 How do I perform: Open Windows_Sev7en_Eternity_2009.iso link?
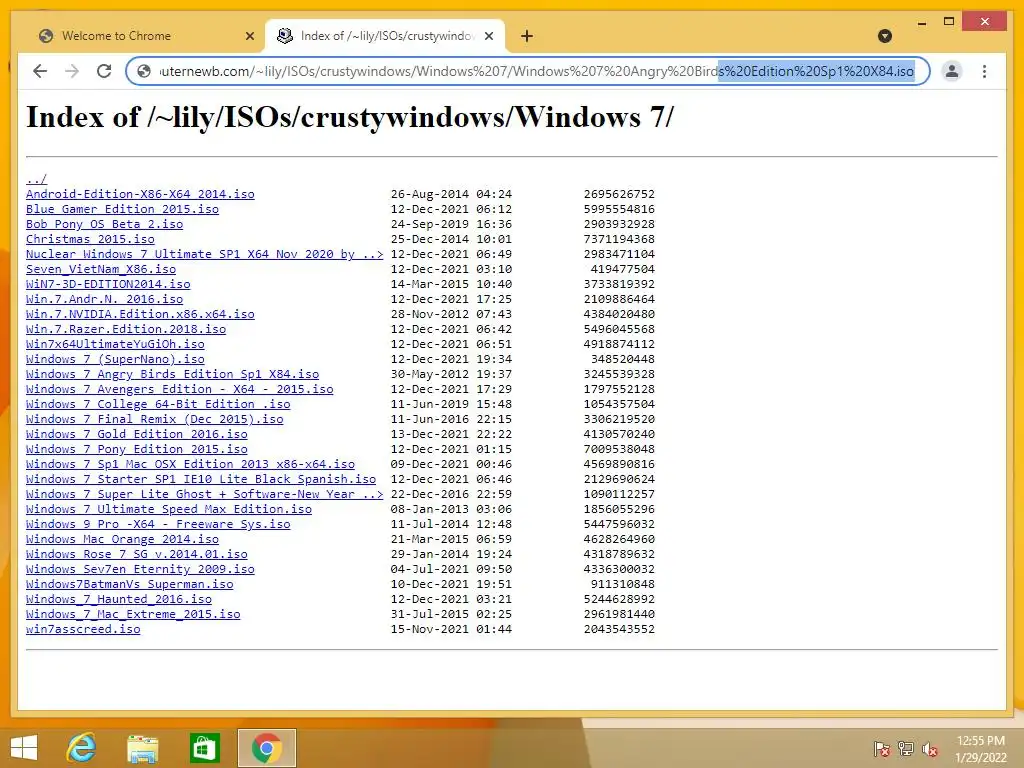point(140,569)
